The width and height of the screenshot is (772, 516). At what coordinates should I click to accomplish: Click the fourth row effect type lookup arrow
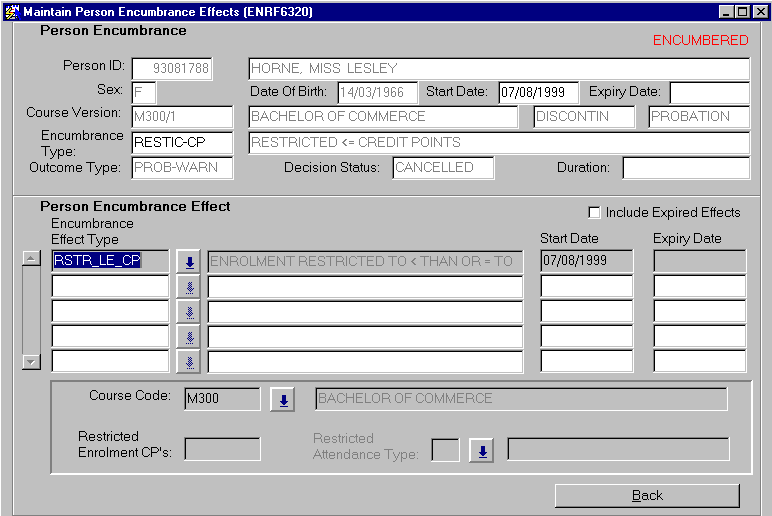click(188, 337)
